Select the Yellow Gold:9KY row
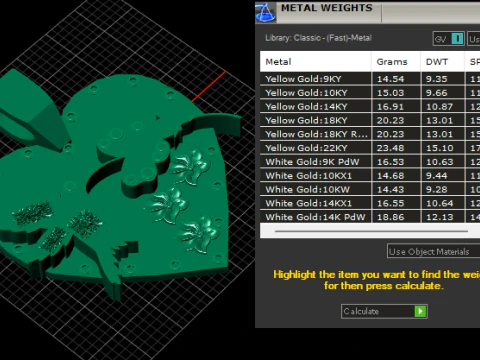Screen dimensions: 480x360 point(370,79)
